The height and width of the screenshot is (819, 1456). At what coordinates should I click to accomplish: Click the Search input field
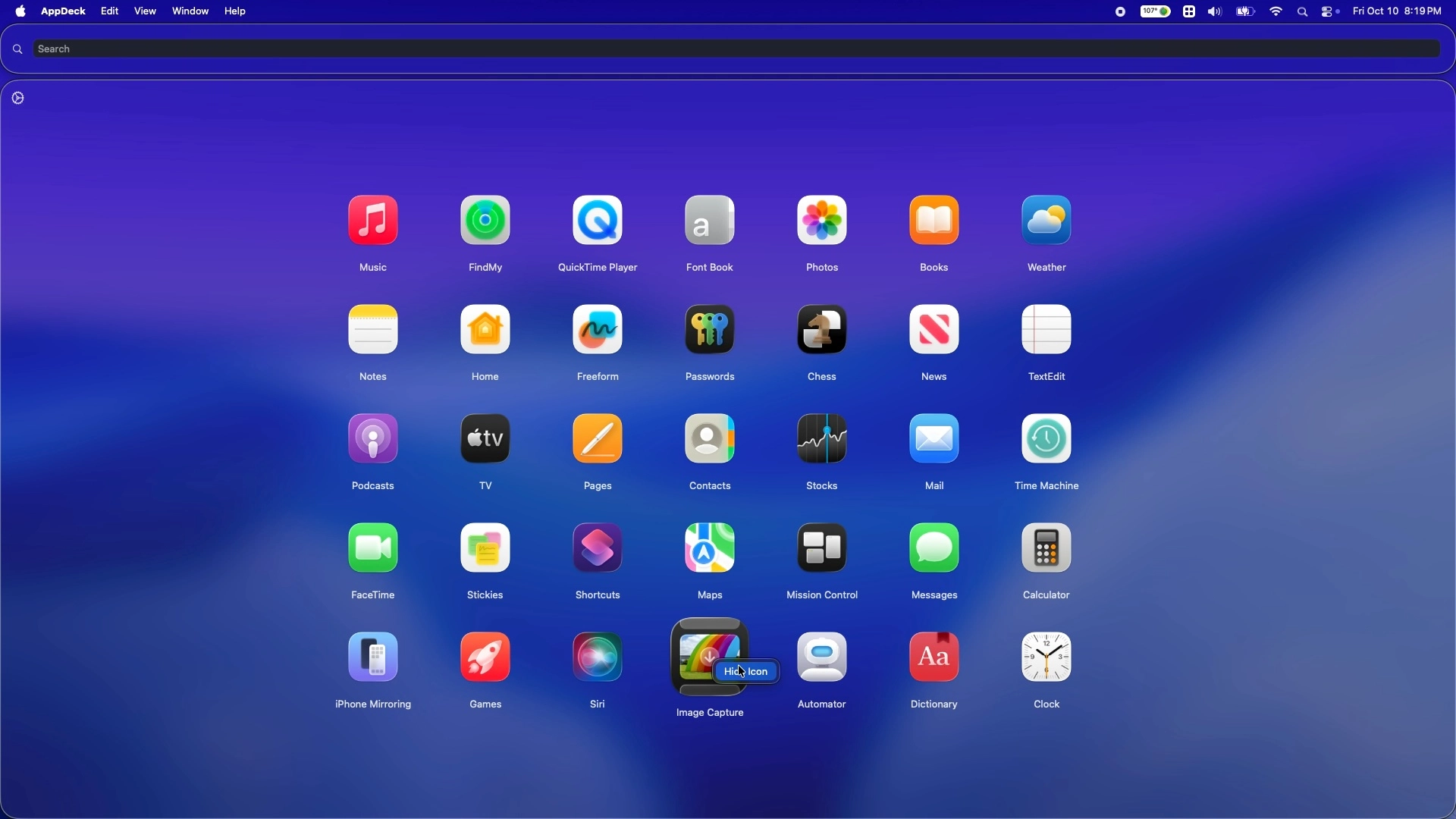[x=728, y=49]
